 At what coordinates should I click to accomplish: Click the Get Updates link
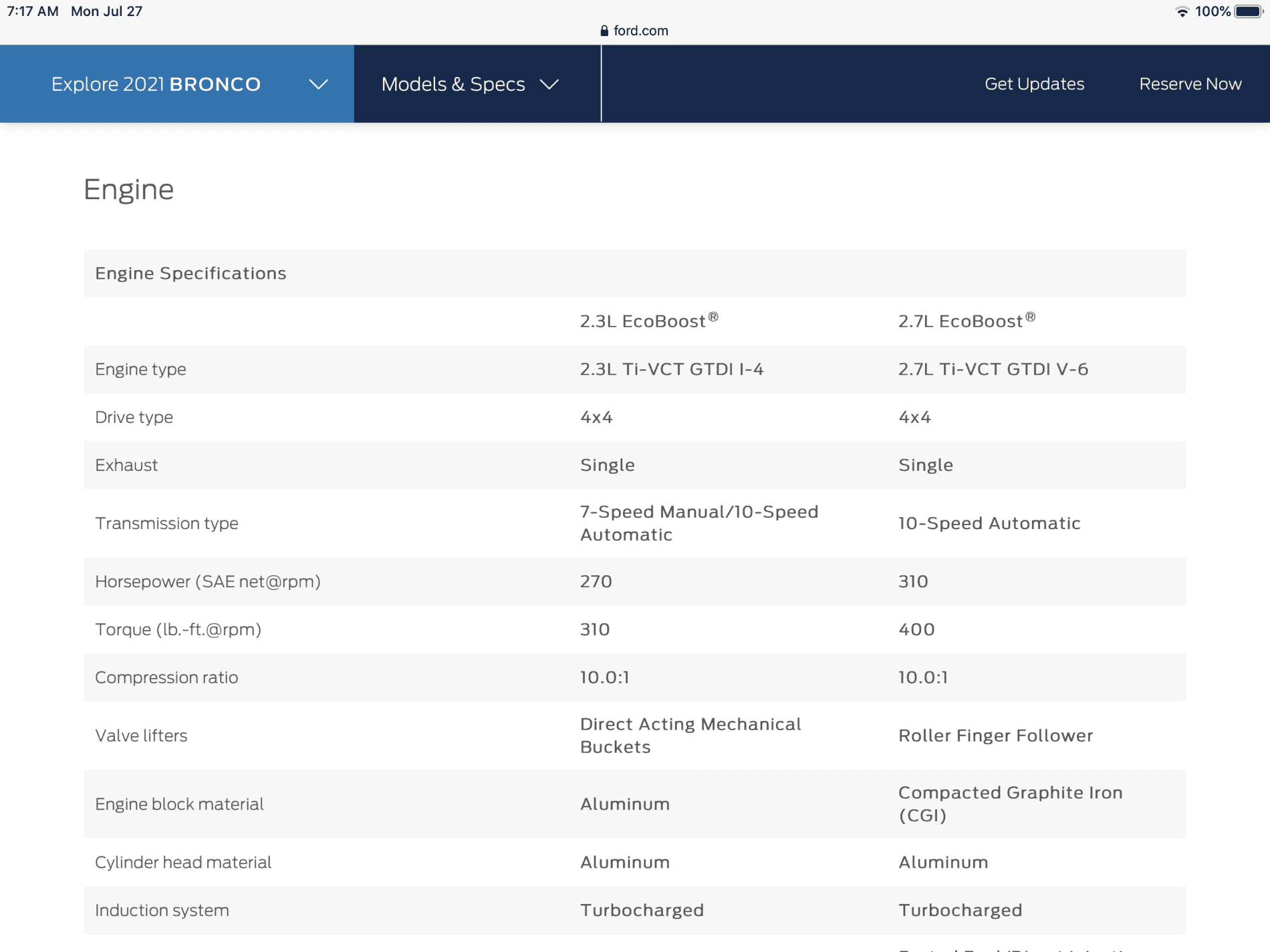coord(1034,84)
